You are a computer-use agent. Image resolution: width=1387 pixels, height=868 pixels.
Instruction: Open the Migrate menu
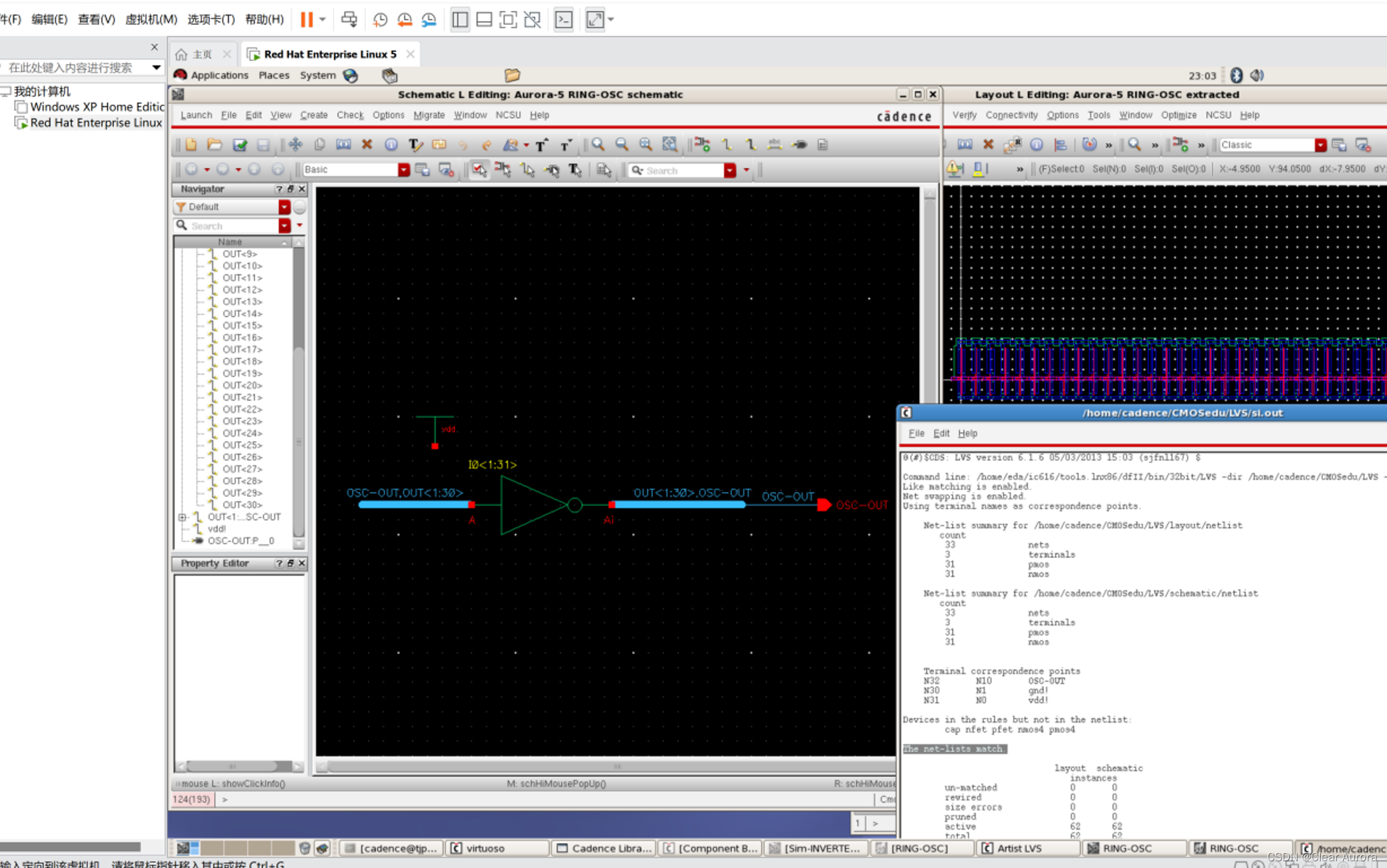click(x=429, y=115)
